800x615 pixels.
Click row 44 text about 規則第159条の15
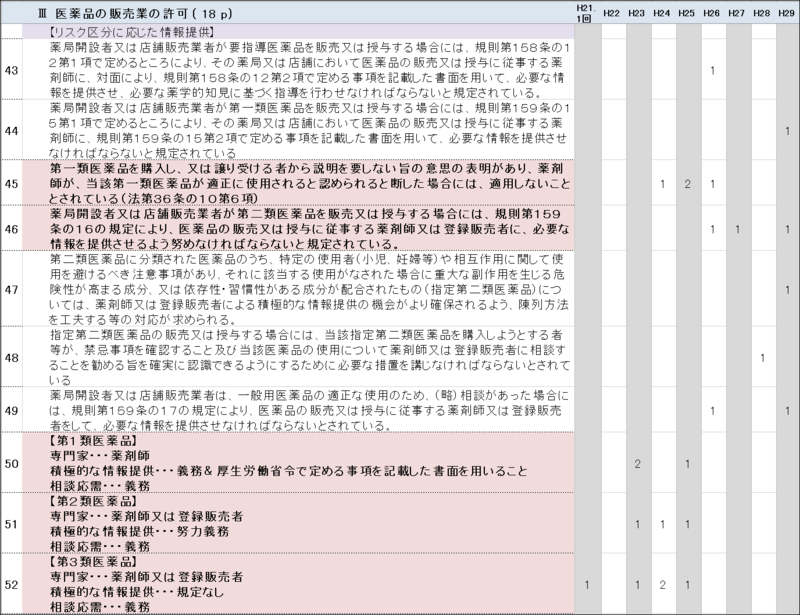(309, 131)
